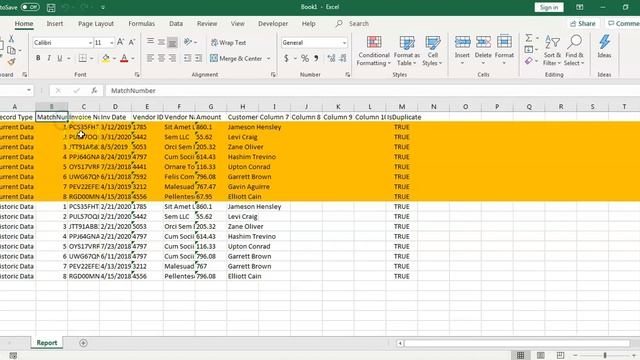Switch to the Insert tab
The image size is (640, 360).
point(55,24)
